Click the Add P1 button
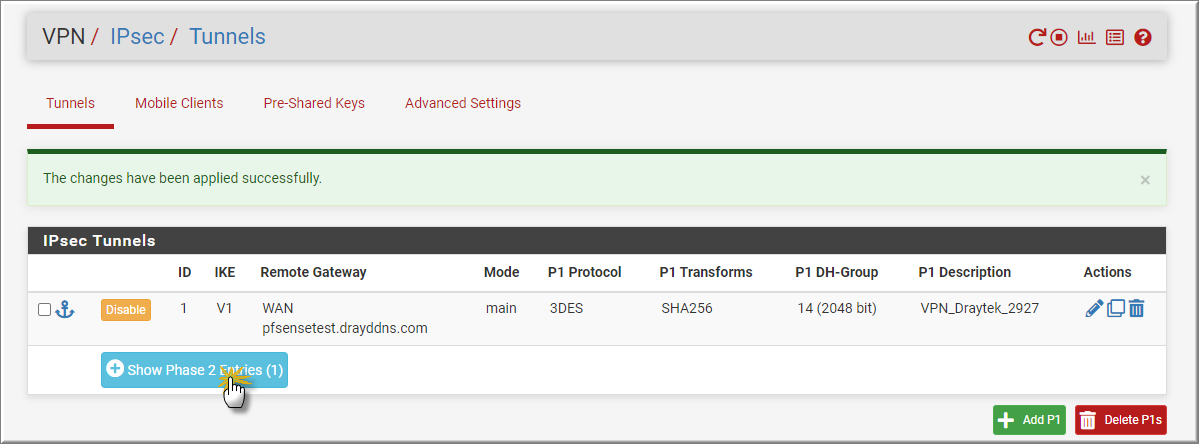This screenshot has width=1199, height=444. point(1029,420)
